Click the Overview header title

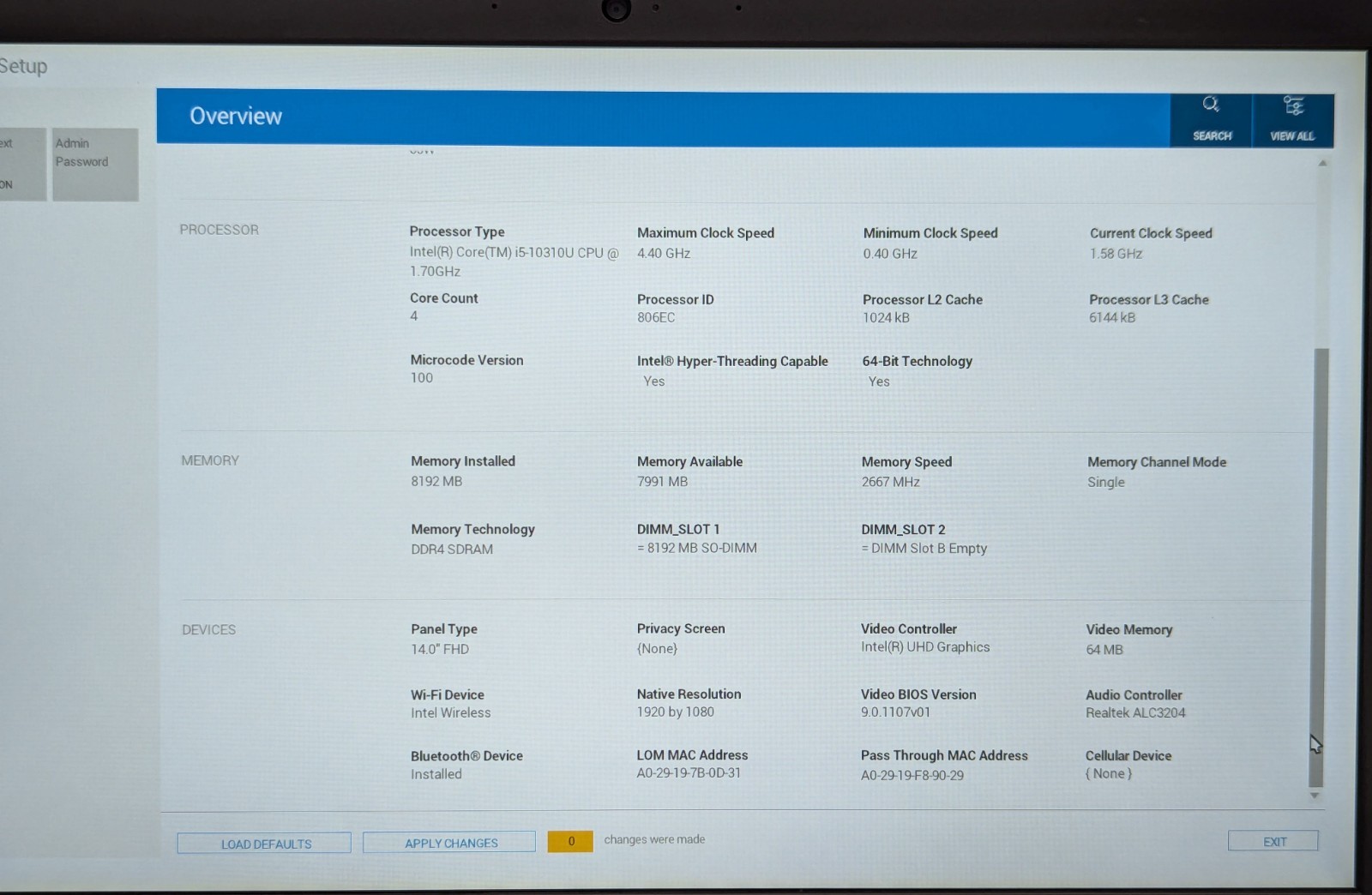click(x=236, y=116)
